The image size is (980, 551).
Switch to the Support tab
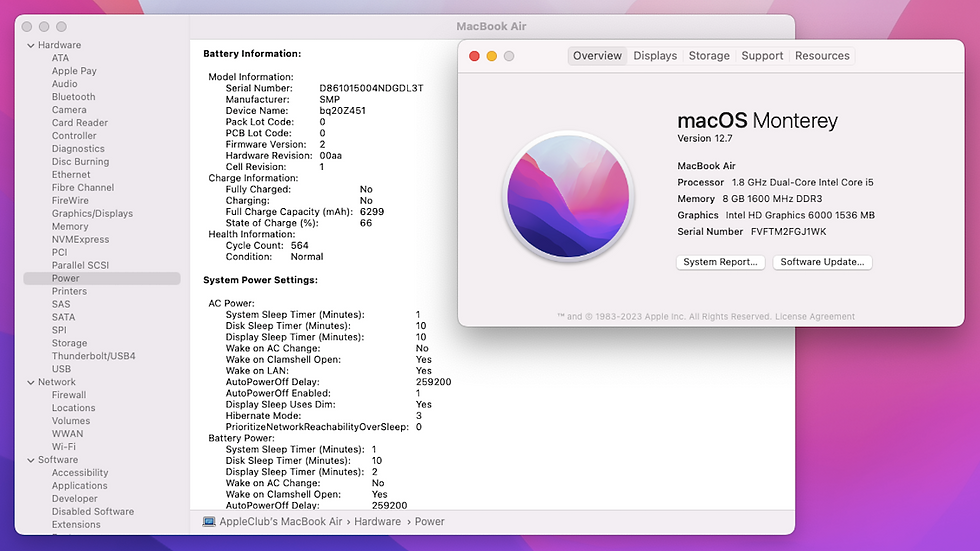tap(762, 56)
